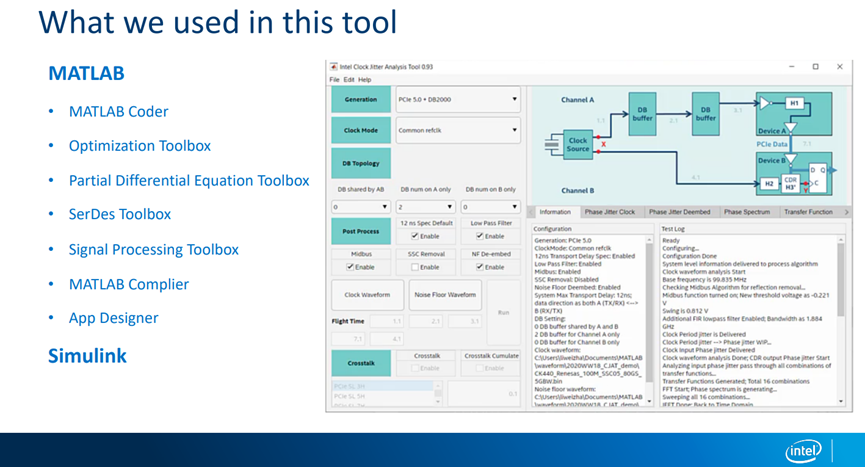Click Flight Time field showing 7.1
The image size is (865, 467).
click(348, 339)
